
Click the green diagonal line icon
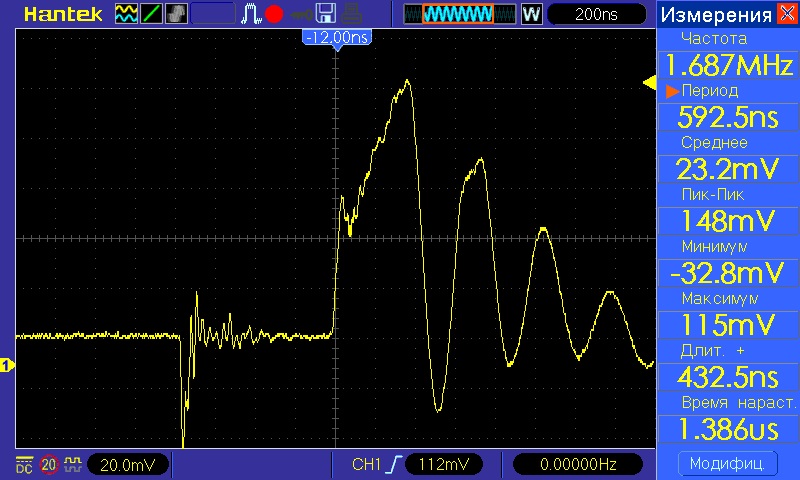click(x=150, y=14)
